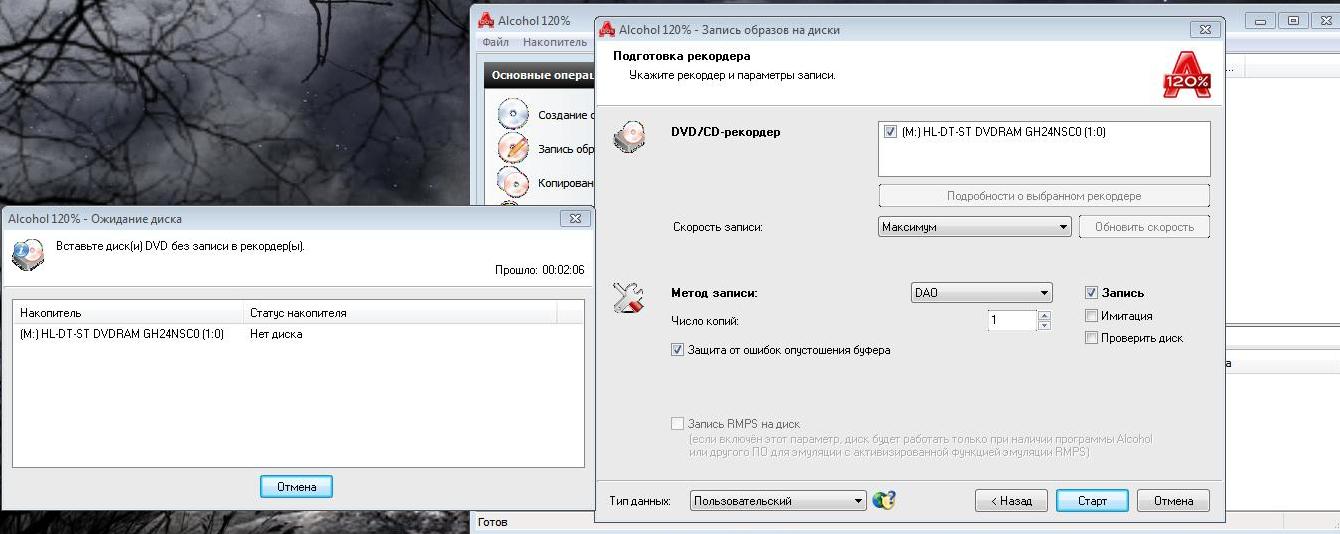
Task: Click the Нет диска status cell
Action: [276, 334]
